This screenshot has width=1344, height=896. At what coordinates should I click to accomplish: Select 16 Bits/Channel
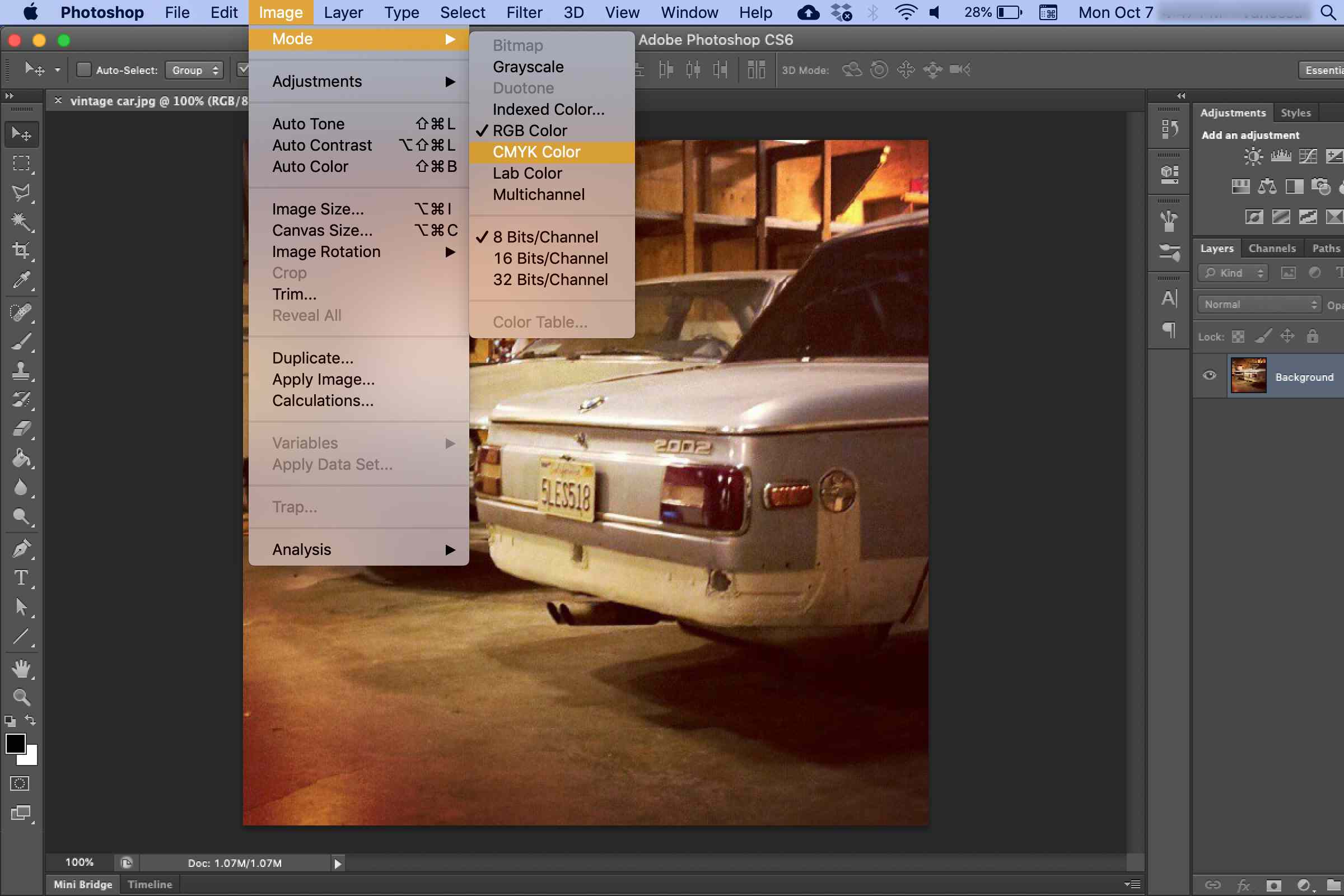[x=552, y=258]
